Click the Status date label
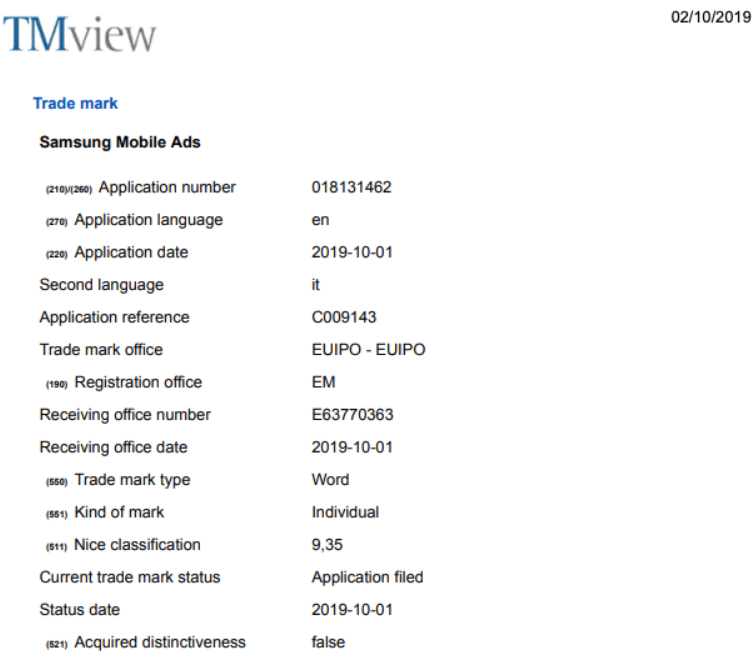Screen dimensions: 756x657 80,609
